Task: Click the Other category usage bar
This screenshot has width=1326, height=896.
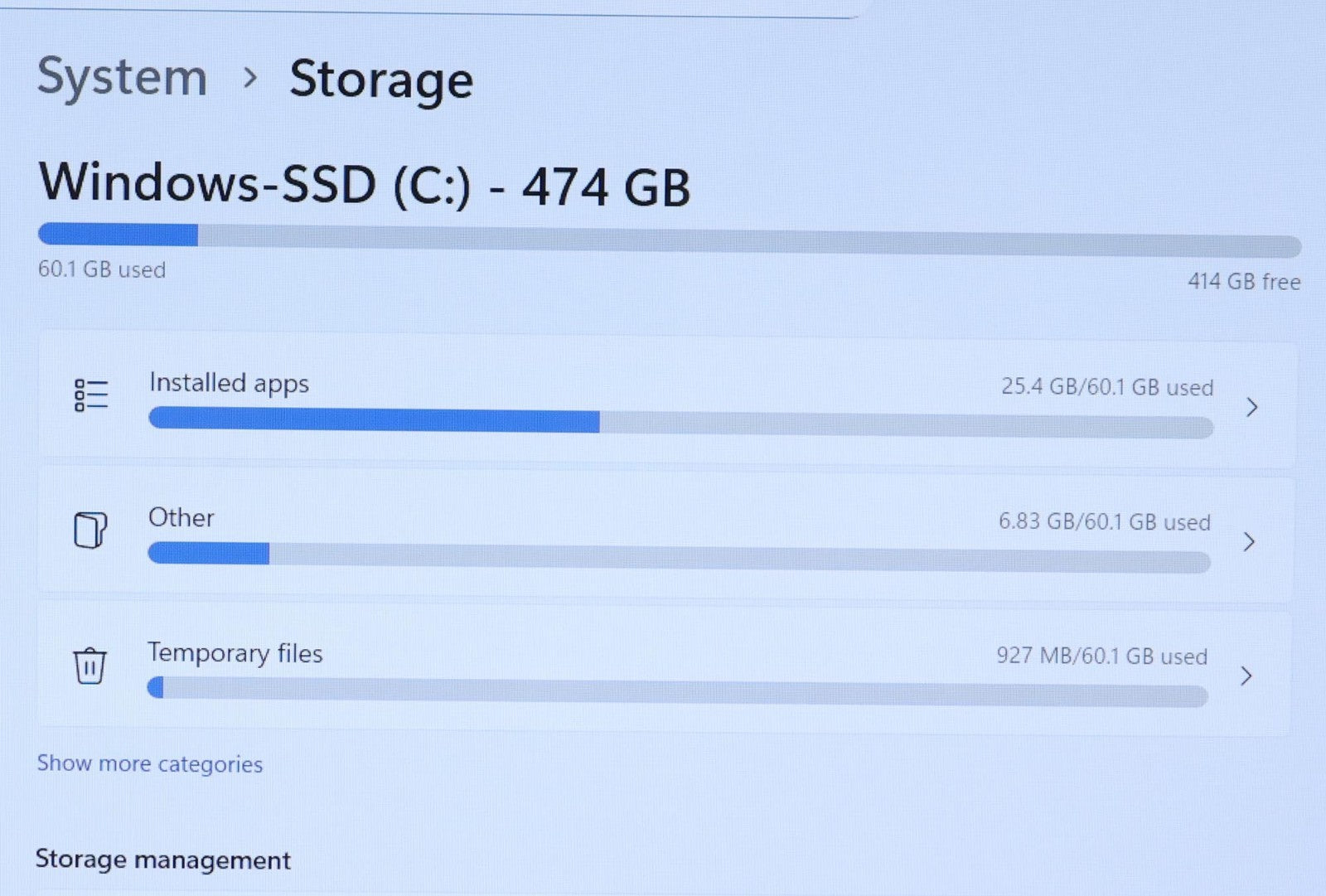Action: click(679, 558)
